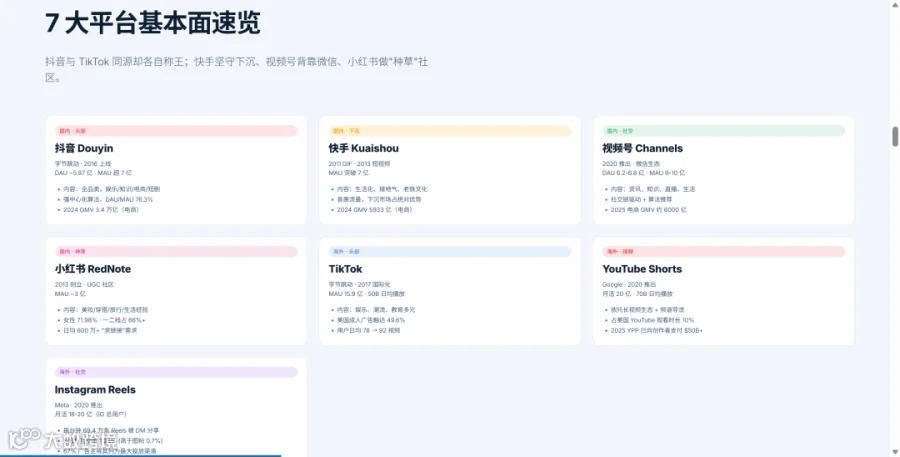Click the scrollbar down arrow
The width and height of the screenshot is (900, 457).
(895, 452)
